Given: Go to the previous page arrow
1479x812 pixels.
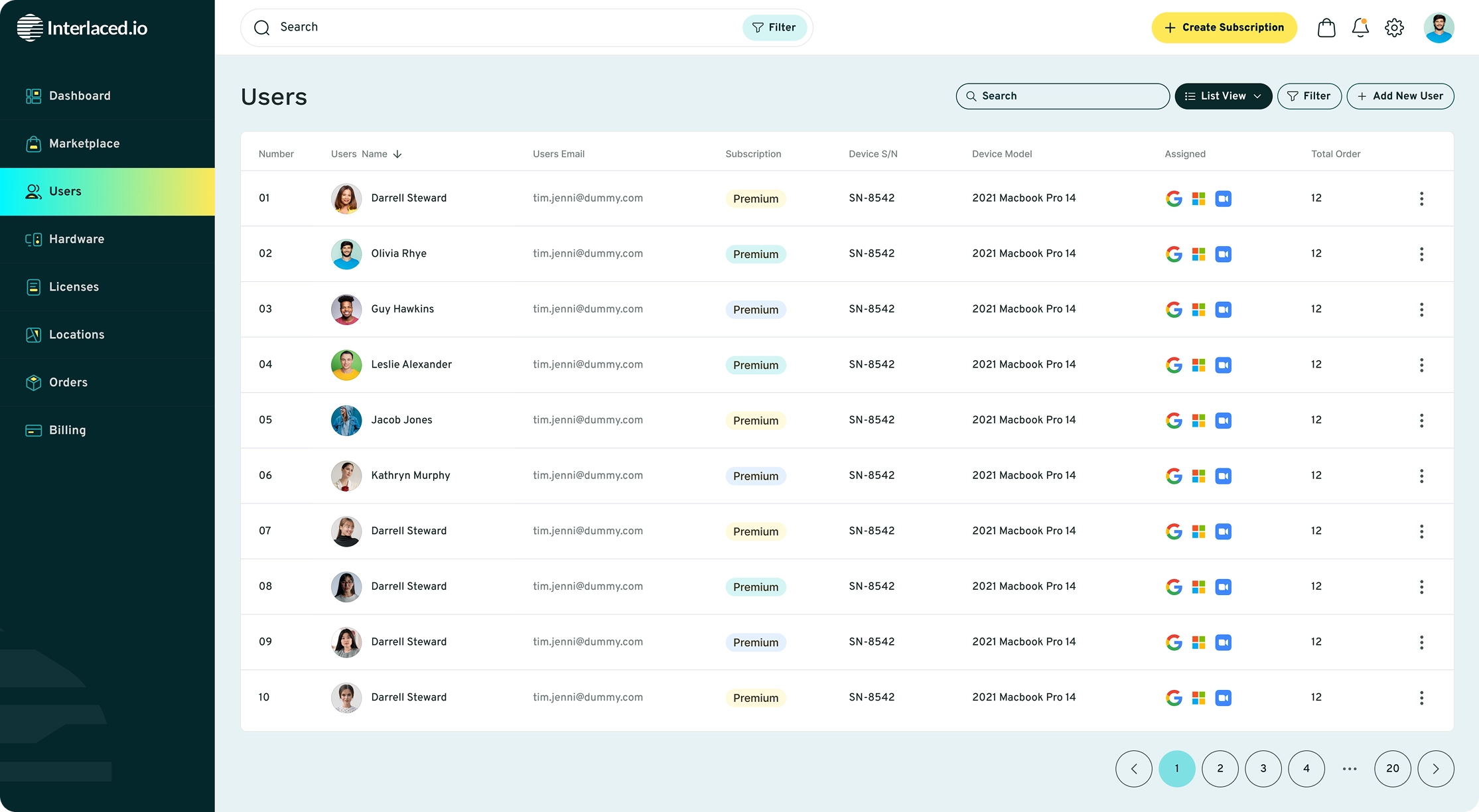Looking at the screenshot, I should click(x=1133, y=769).
